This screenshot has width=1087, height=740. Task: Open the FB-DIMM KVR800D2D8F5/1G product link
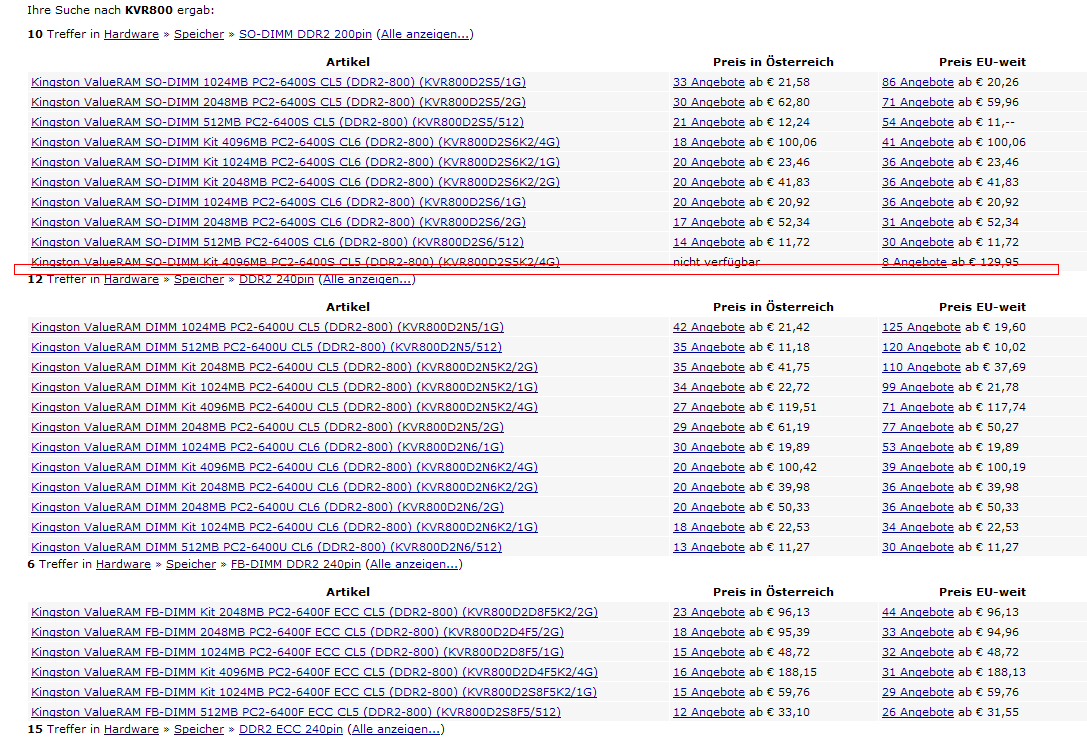[x=297, y=653]
